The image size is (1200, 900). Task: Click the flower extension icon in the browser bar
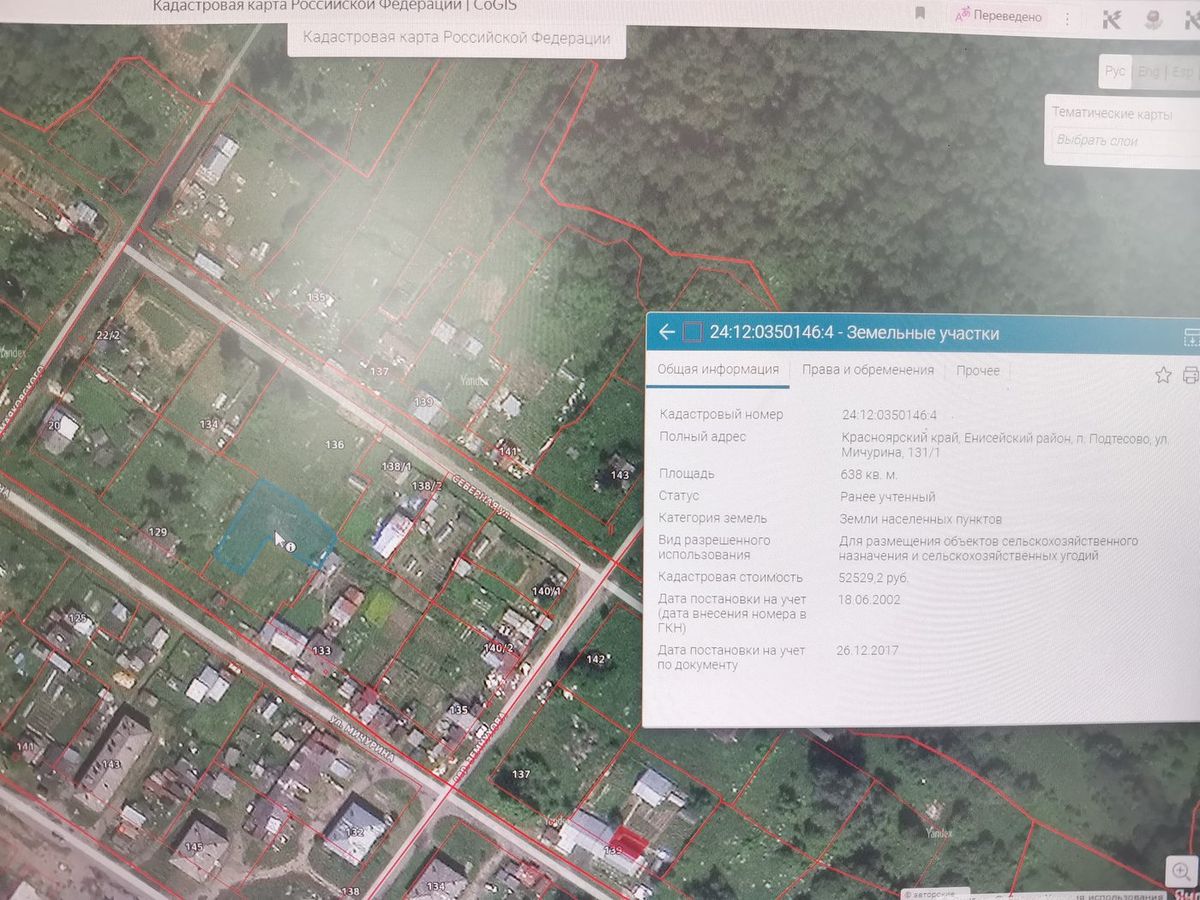[x=1152, y=18]
